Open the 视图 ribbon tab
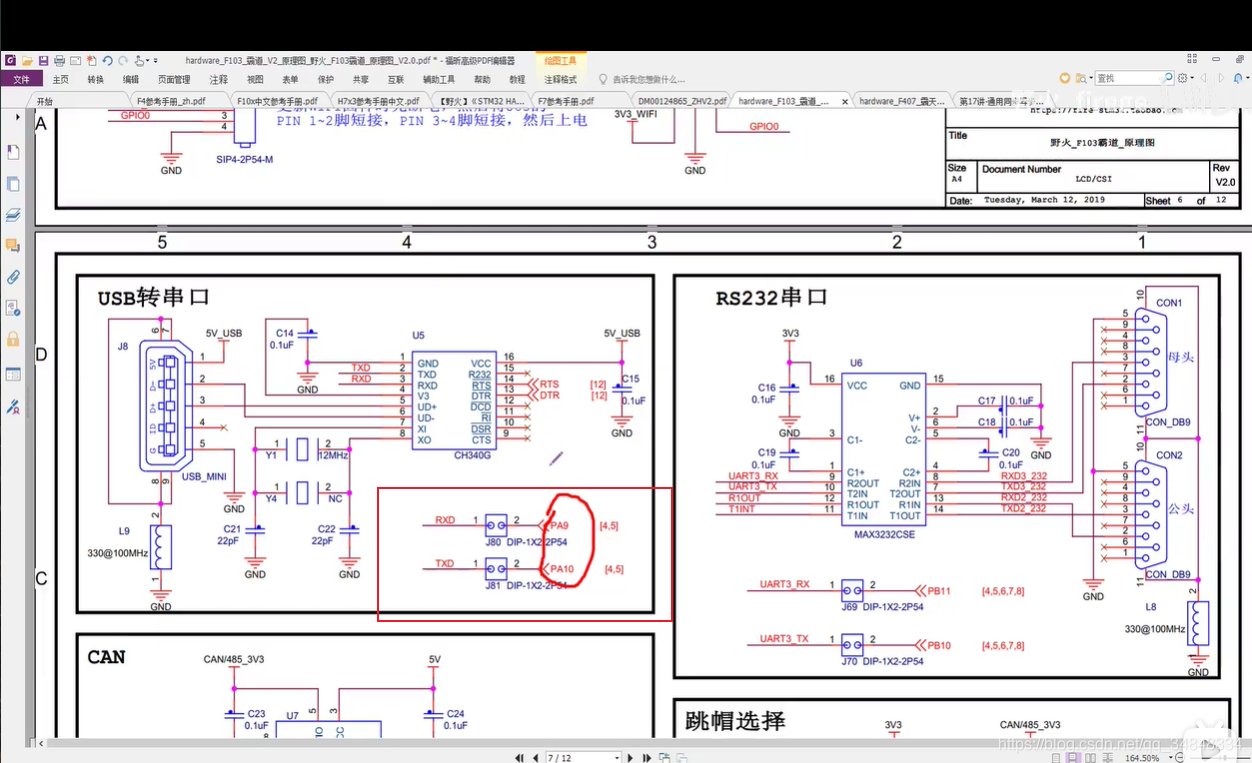The width and height of the screenshot is (1252, 763). (x=255, y=80)
